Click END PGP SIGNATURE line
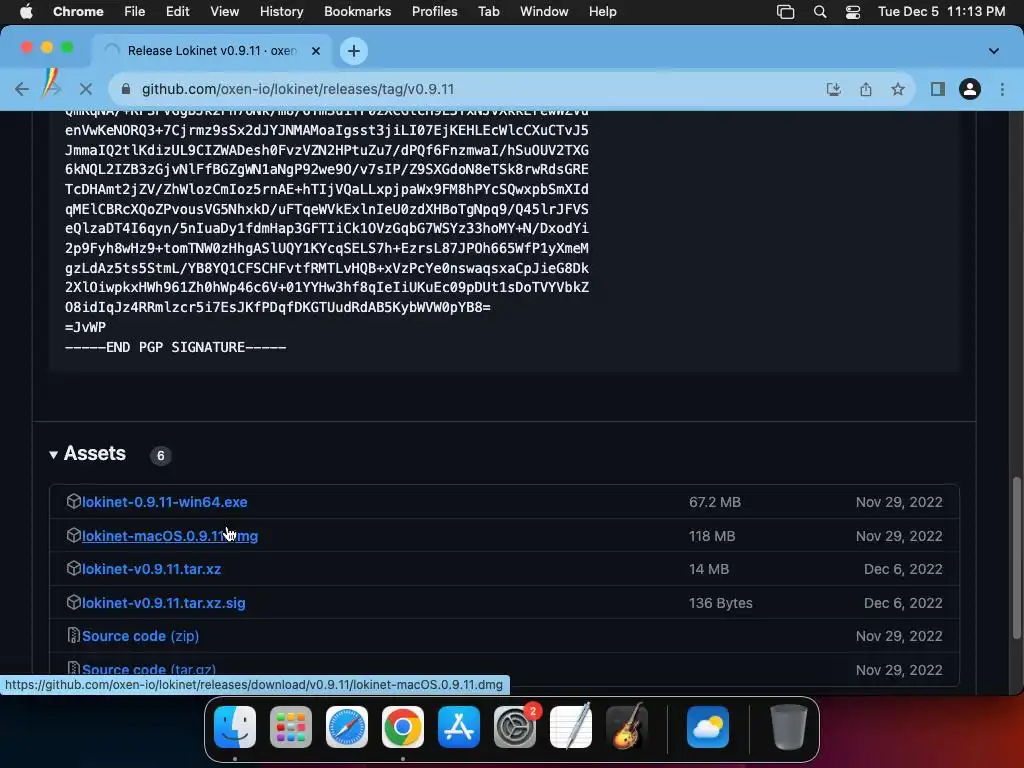Viewport: 1024px width, 768px height. point(176,347)
